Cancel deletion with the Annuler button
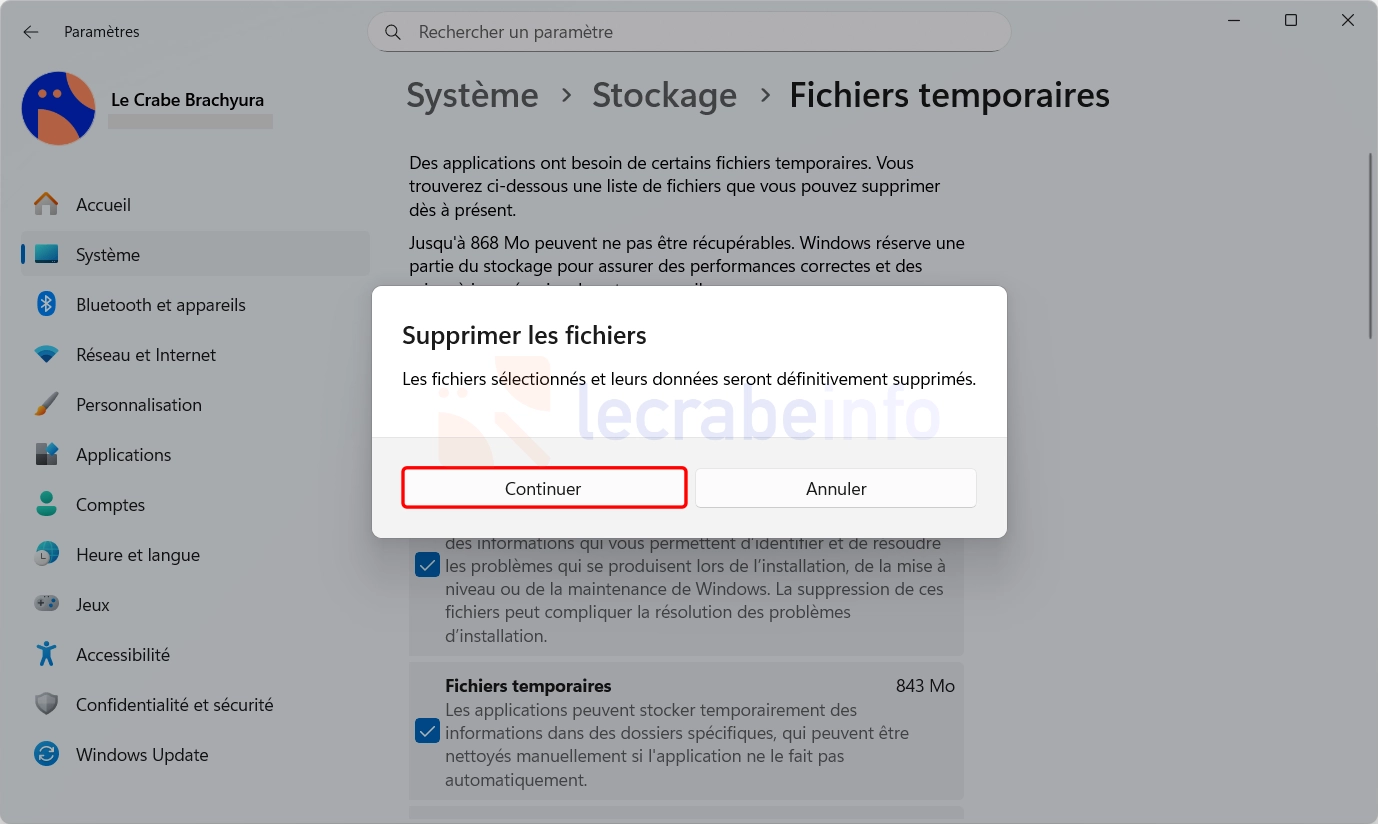Screen dimensions: 1378x824 click(x=836, y=488)
